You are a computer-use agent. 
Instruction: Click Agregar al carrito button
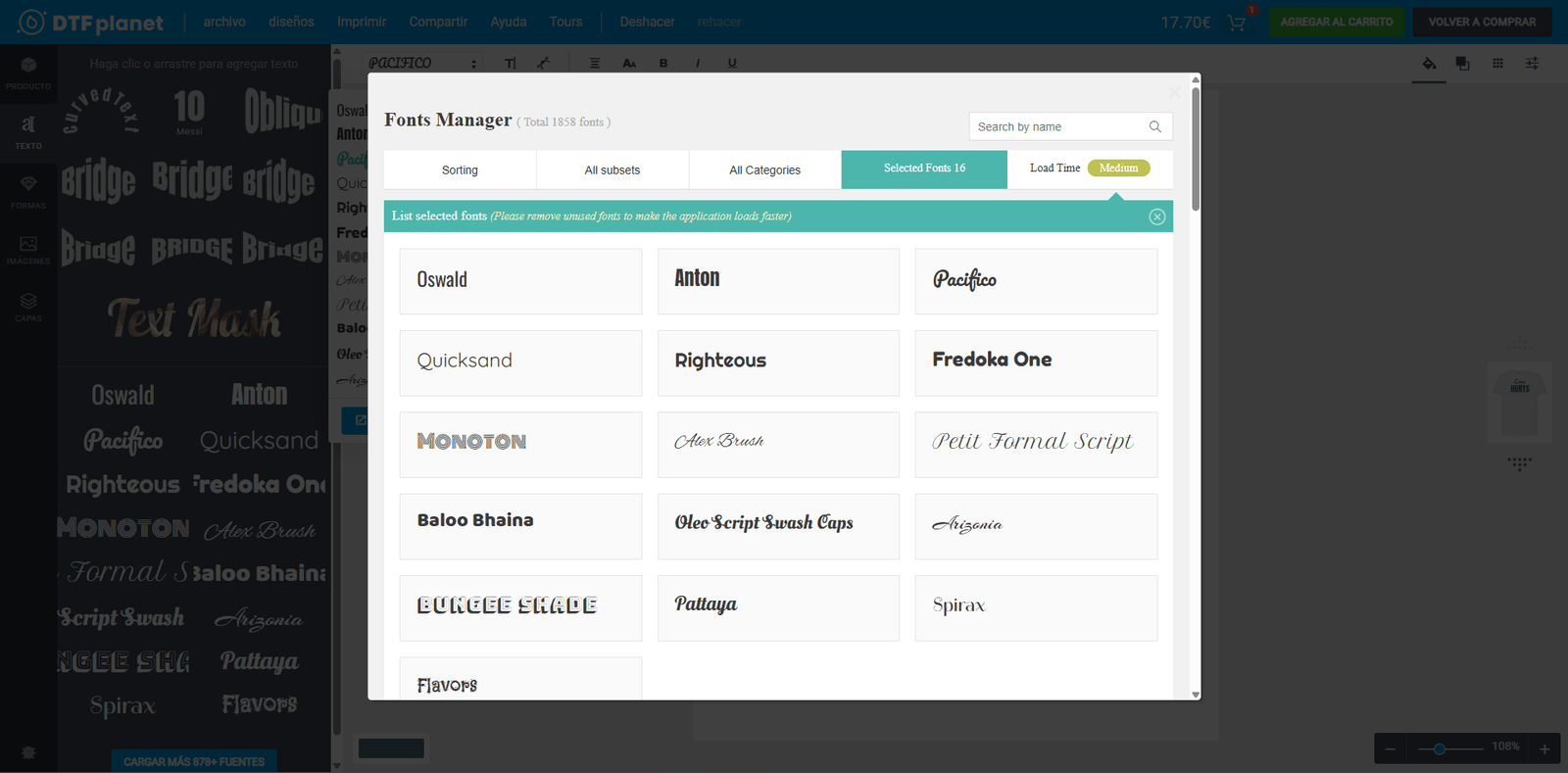pos(1336,22)
